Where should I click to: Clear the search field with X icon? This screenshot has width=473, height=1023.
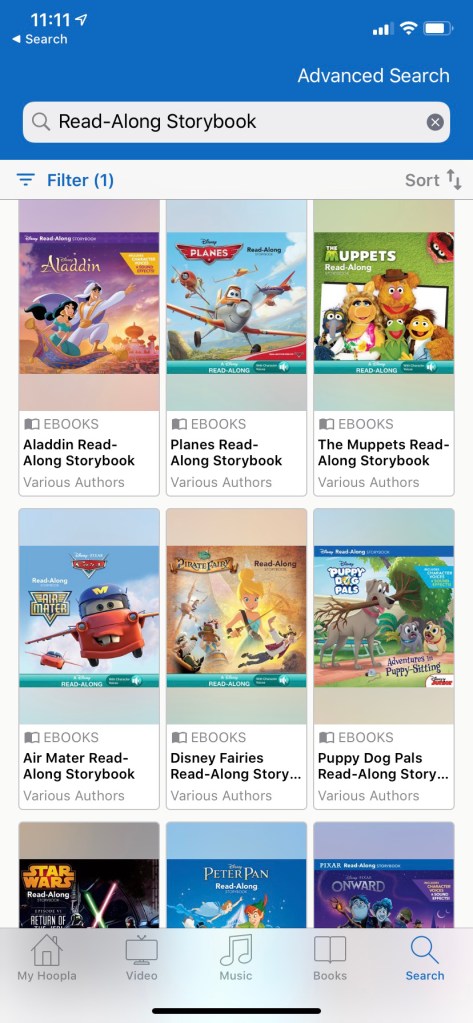(435, 122)
